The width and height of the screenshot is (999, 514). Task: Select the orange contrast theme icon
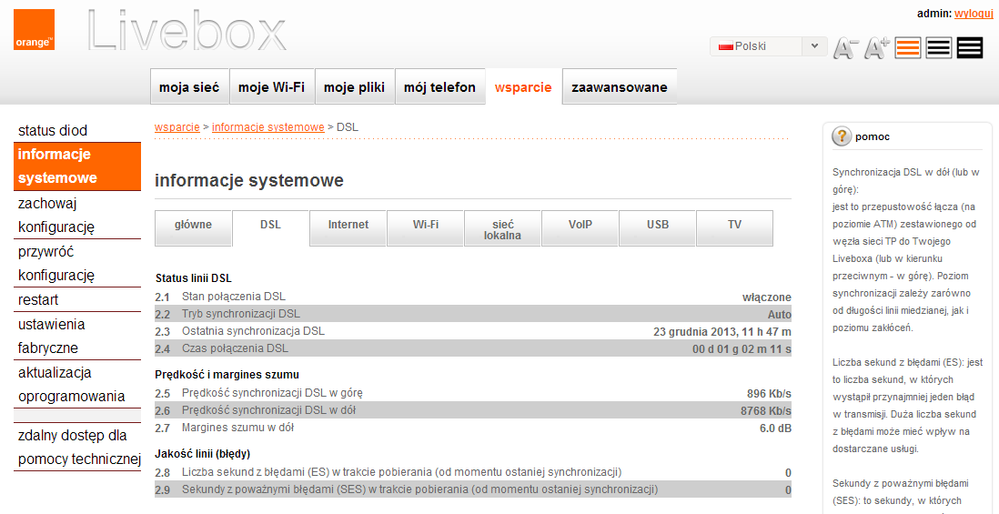click(908, 47)
